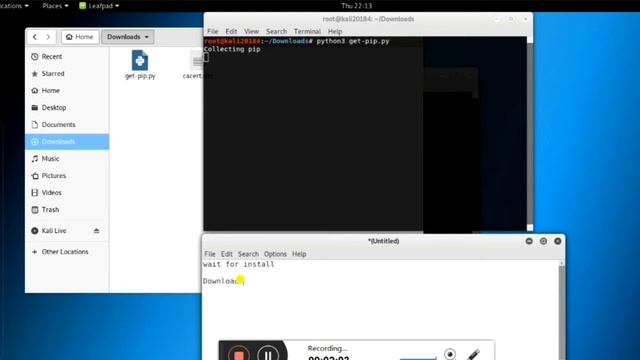
Task: Click the Leafpad vertical scrollbar
Action: (562, 310)
